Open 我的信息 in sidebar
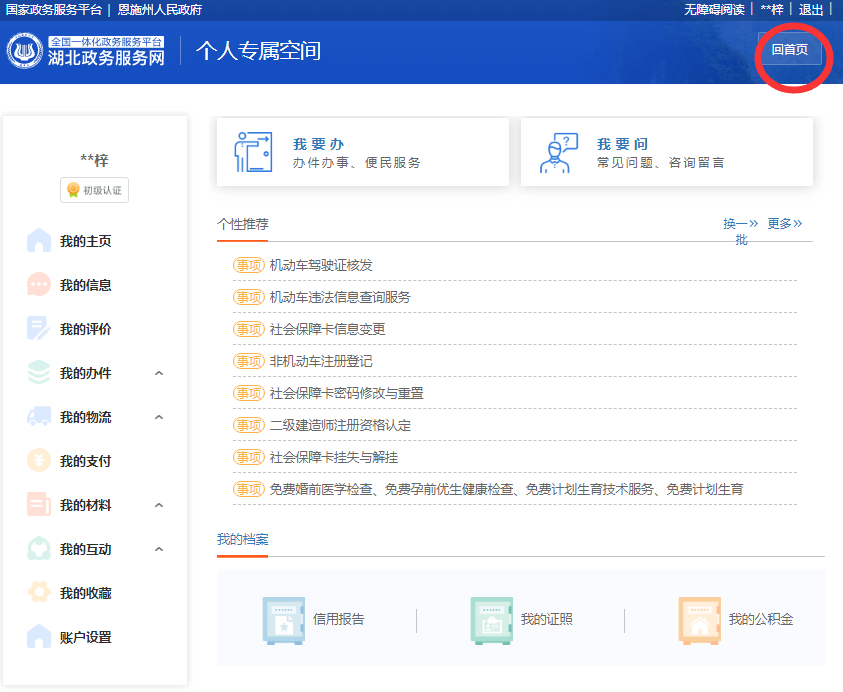843x692 pixels. (x=85, y=285)
